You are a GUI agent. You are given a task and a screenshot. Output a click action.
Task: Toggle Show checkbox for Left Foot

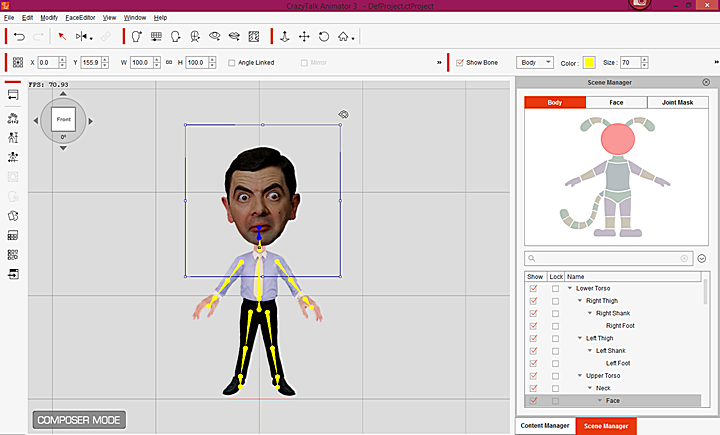point(533,363)
